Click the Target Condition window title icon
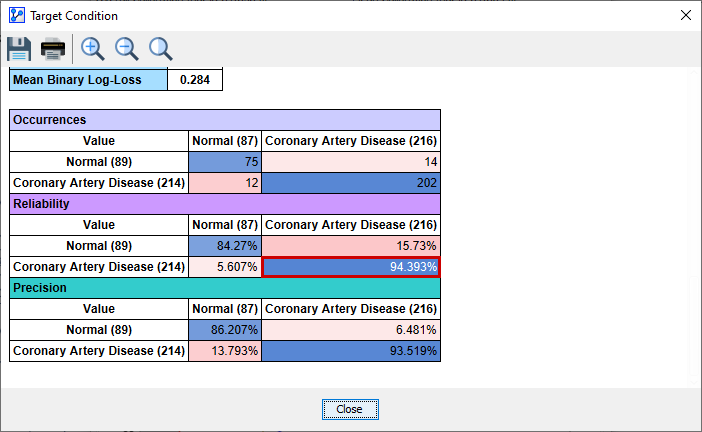 tap(17, 16)
